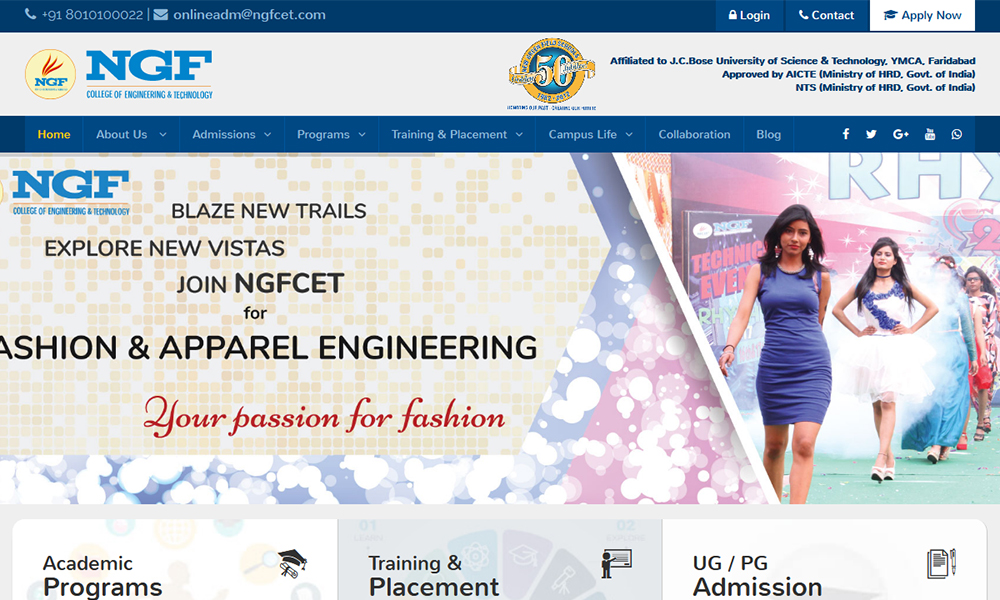Click the Login button
The height and width of the screenshot is (600, 1000).
(750, 15)
